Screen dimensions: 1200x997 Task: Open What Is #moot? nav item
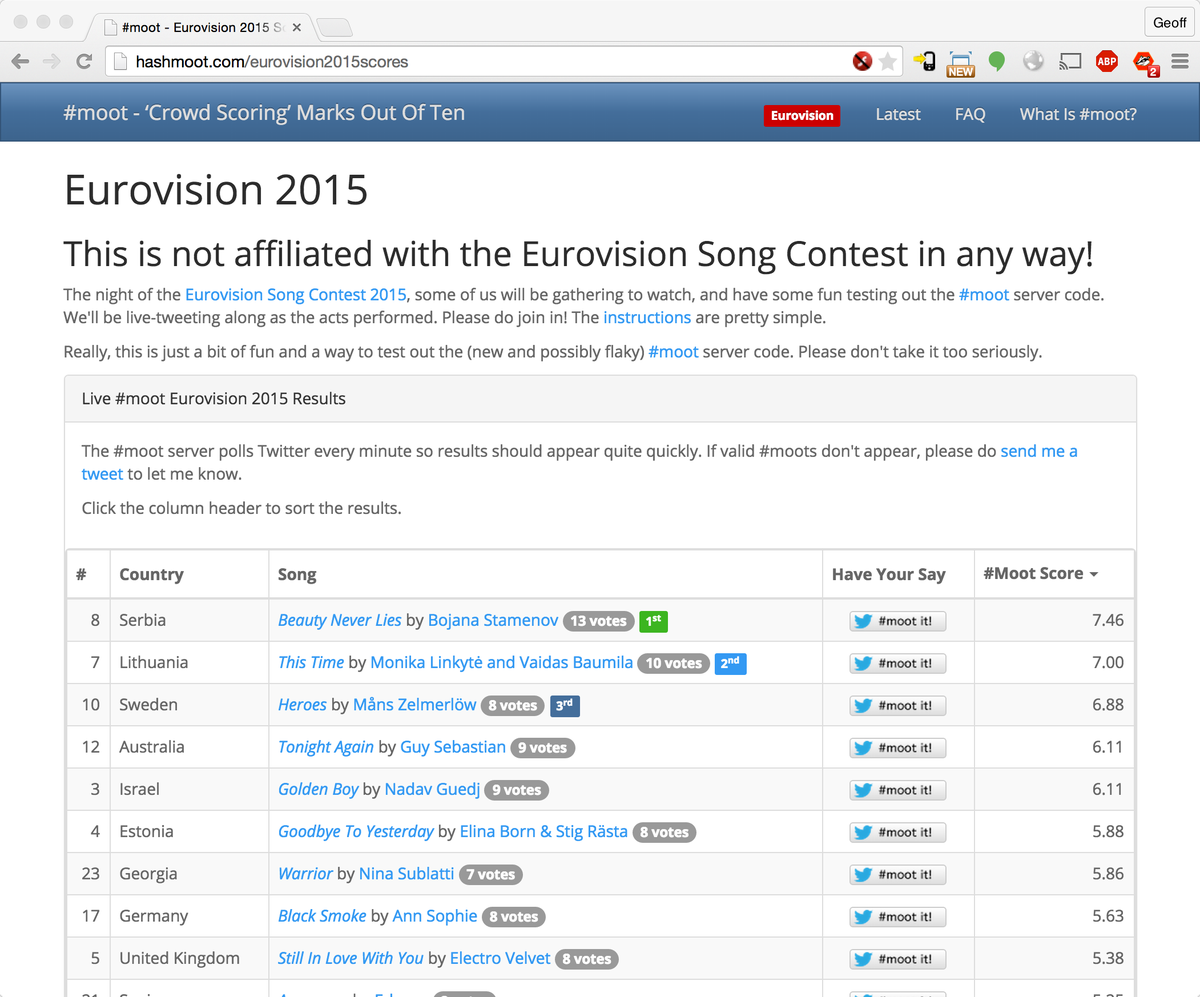[x=1078, y=114]
